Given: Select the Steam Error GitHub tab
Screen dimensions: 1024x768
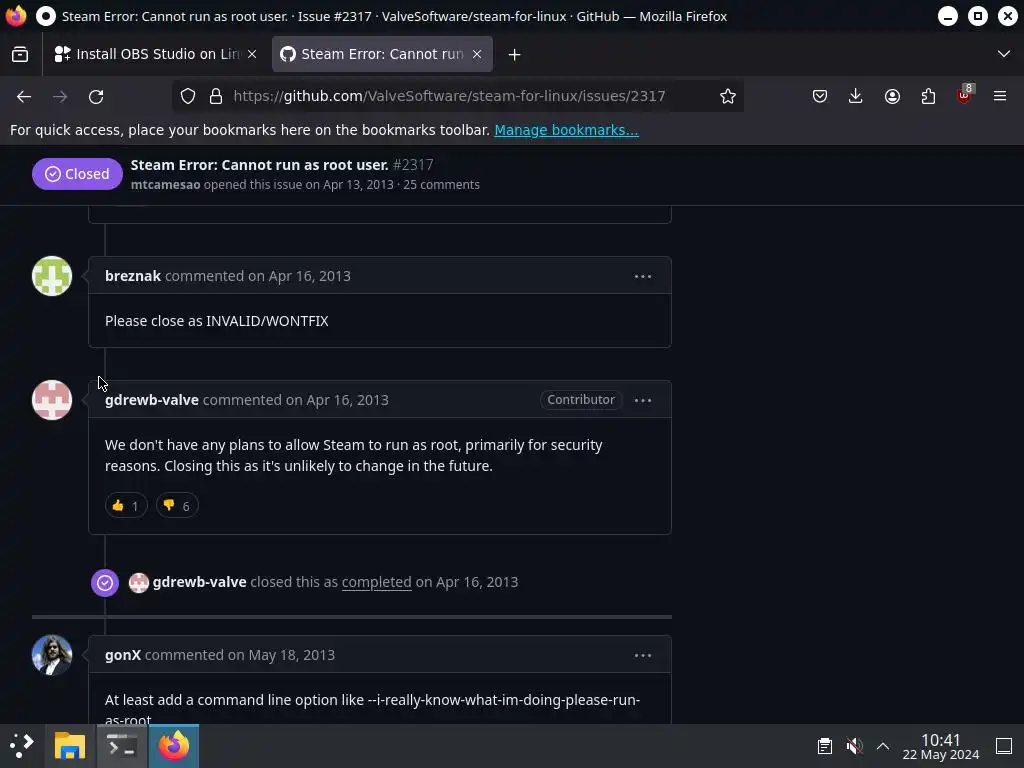Looking at the screenshot, I should [x=382, y=54].
